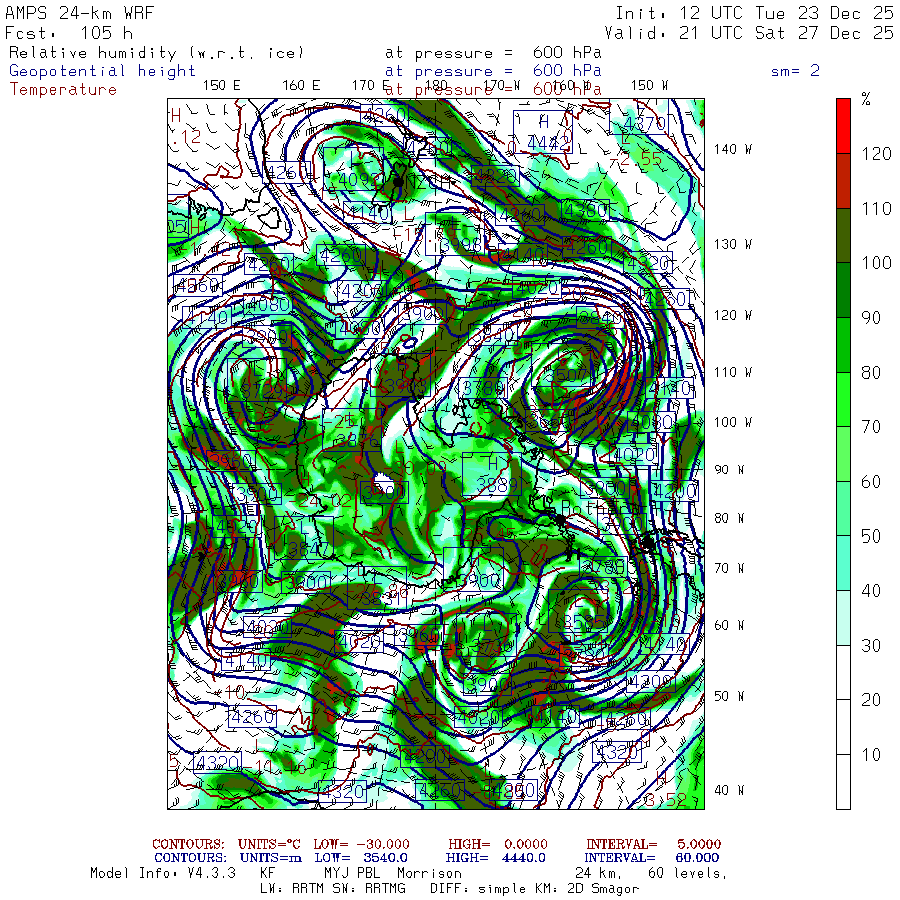Viewport: 900px width, 900px height.
Task: Click the bright red top colorbar segment
Action: point(843,125)
